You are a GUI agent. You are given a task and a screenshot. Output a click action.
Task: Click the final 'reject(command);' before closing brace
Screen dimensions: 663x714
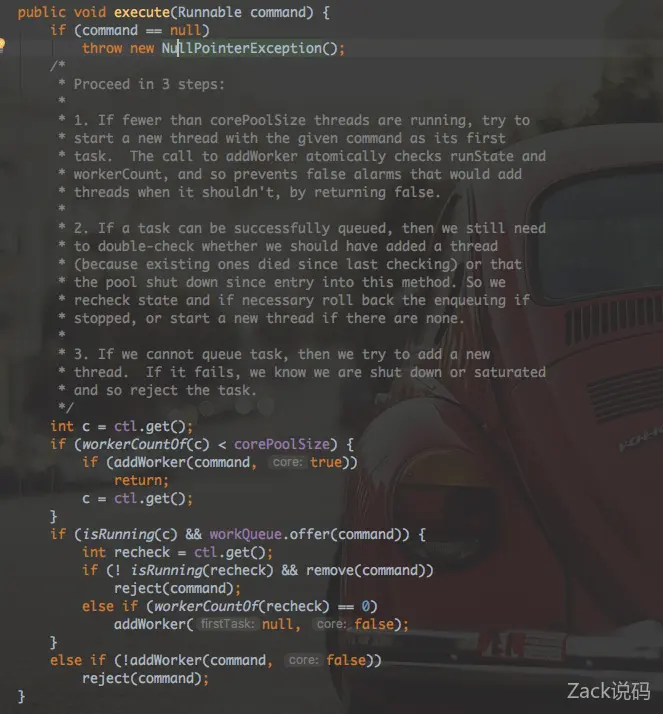click(x=145, y=678)
